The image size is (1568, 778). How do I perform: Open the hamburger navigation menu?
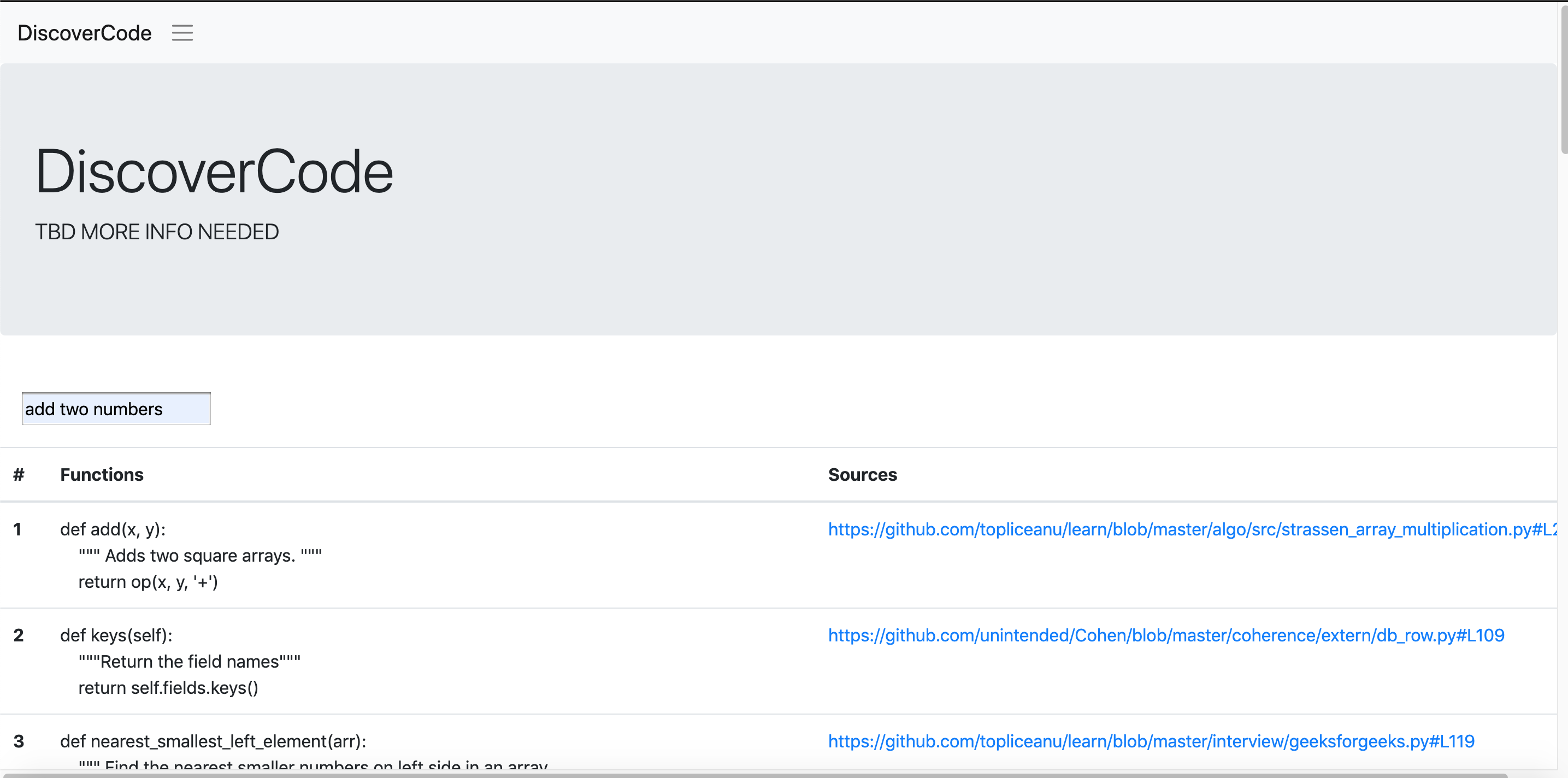(182, 33)
